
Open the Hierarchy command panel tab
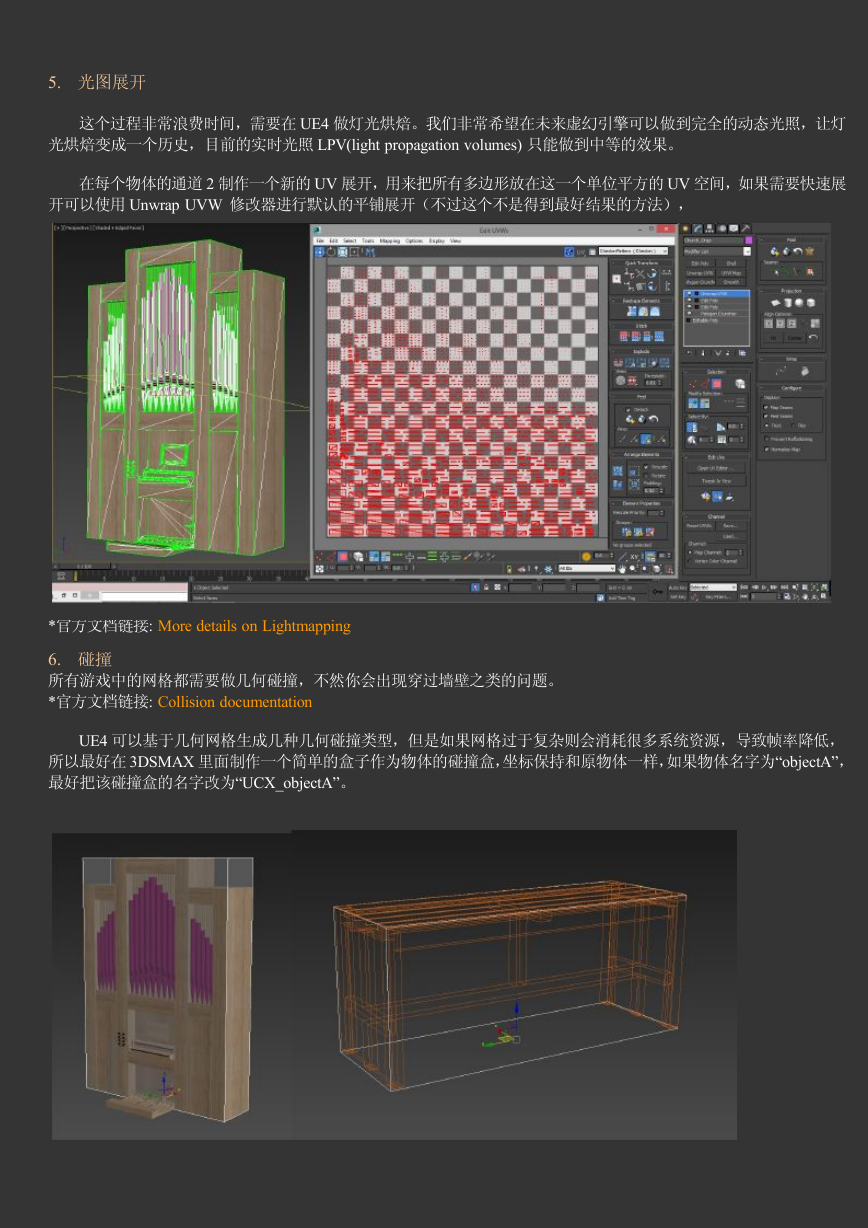[709, 229]
